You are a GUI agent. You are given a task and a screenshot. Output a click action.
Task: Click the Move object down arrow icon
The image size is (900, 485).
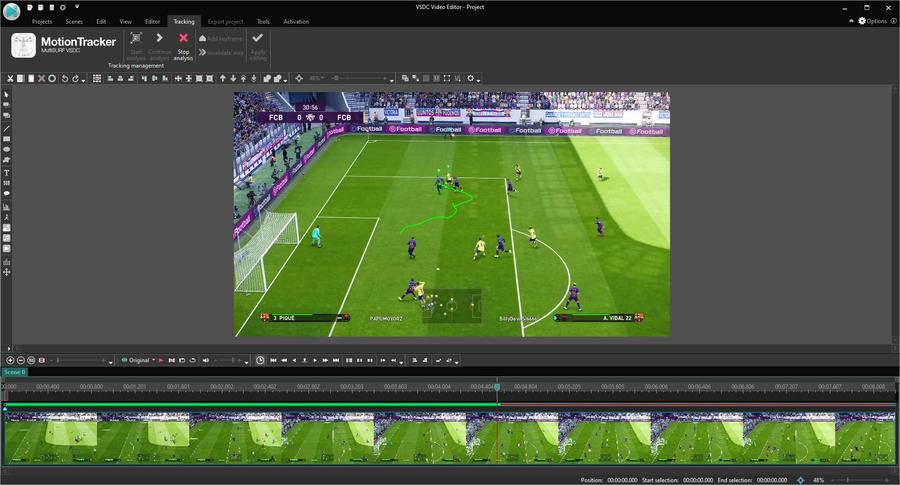233,79
